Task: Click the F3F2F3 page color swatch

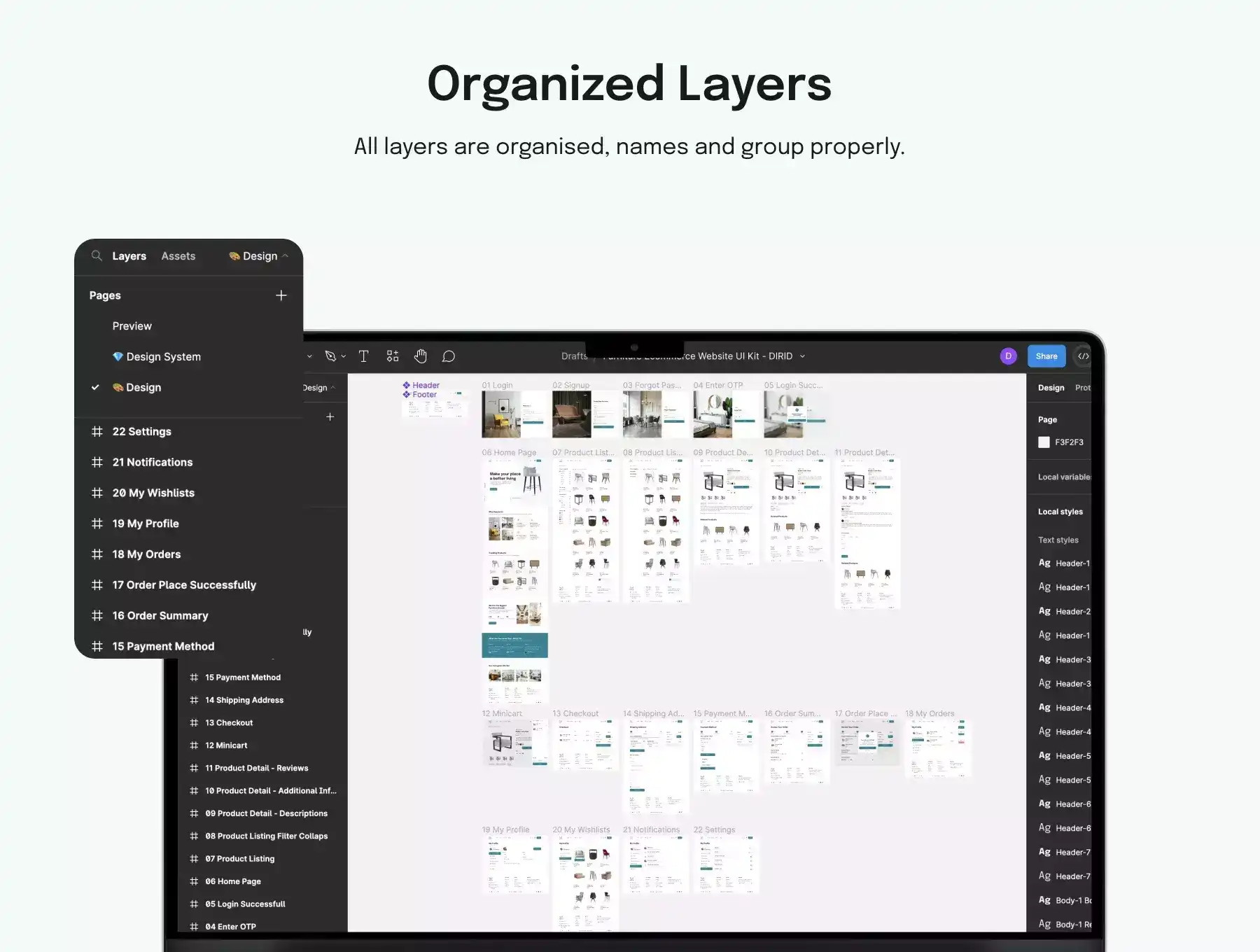Action: 1044,442
